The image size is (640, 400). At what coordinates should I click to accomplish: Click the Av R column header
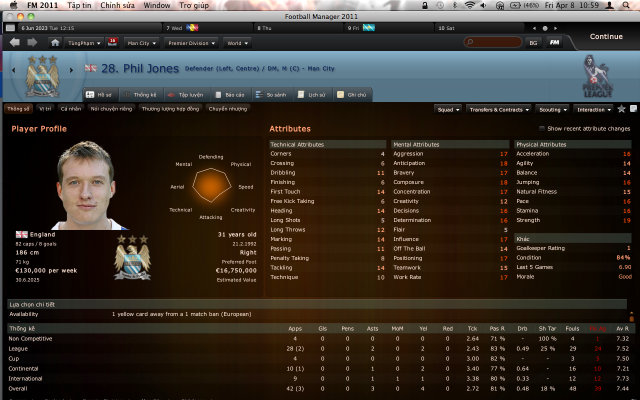(x=622, y=329)
